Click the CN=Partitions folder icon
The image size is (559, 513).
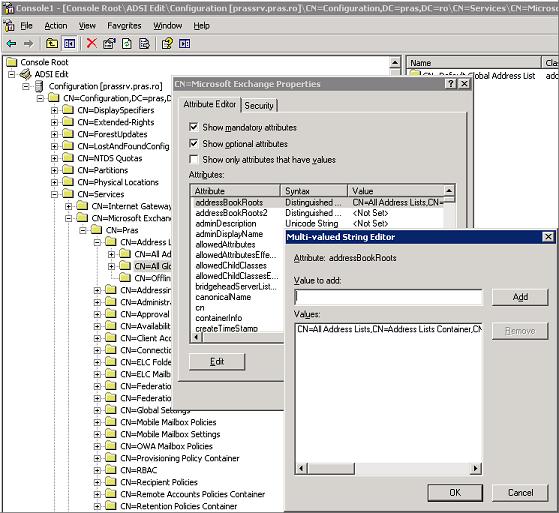tap(68, 170)
